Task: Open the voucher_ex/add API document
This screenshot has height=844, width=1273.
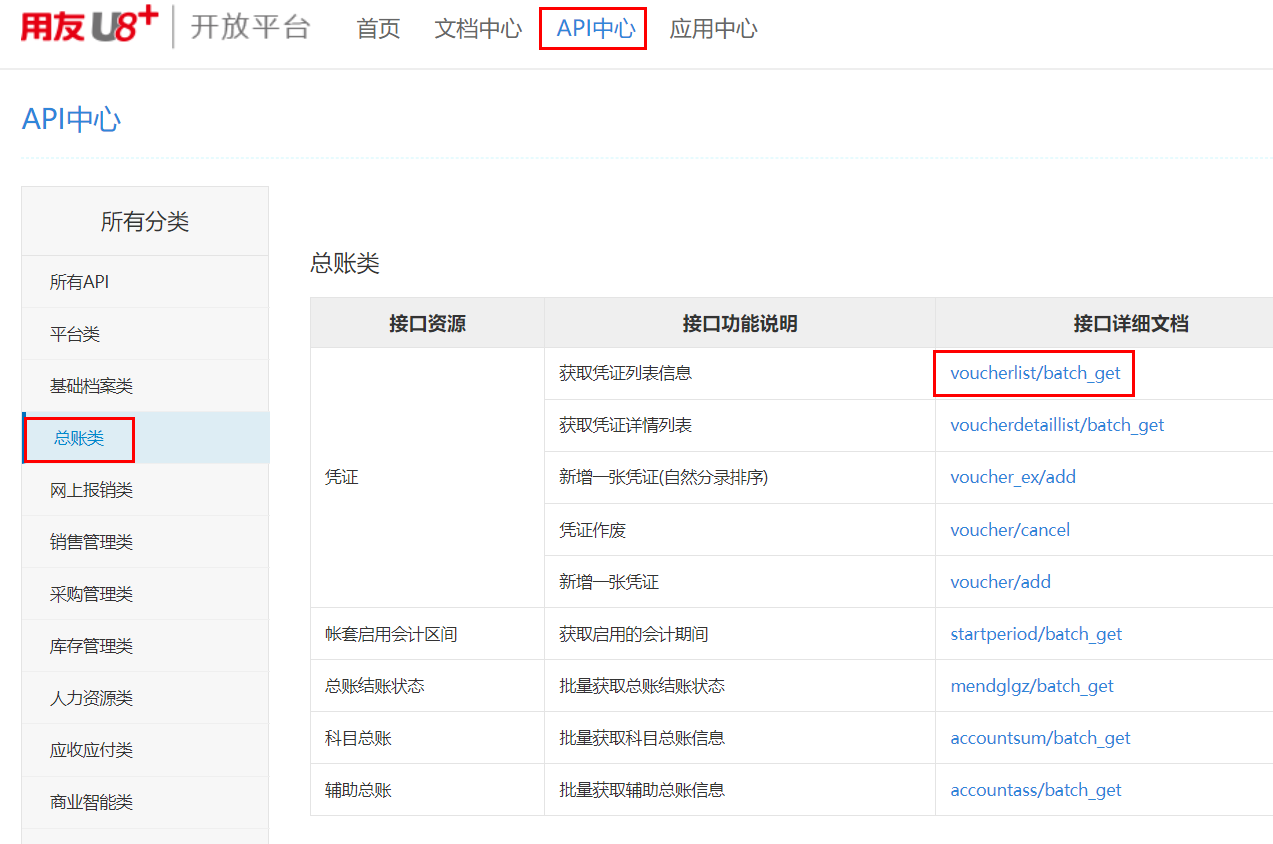Action: click(1013, 477)
